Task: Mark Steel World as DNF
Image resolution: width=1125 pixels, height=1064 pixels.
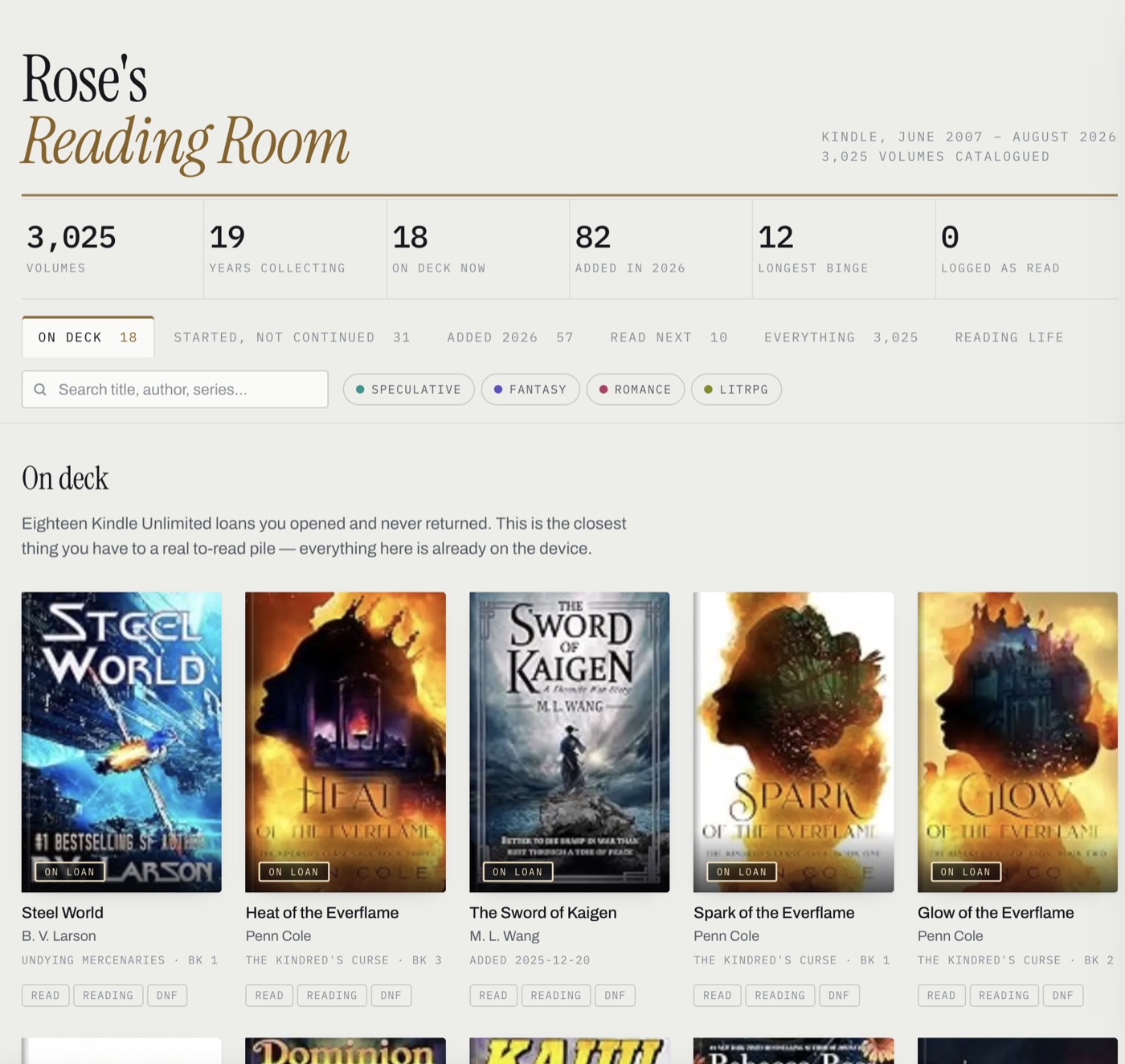Action: 167,996
